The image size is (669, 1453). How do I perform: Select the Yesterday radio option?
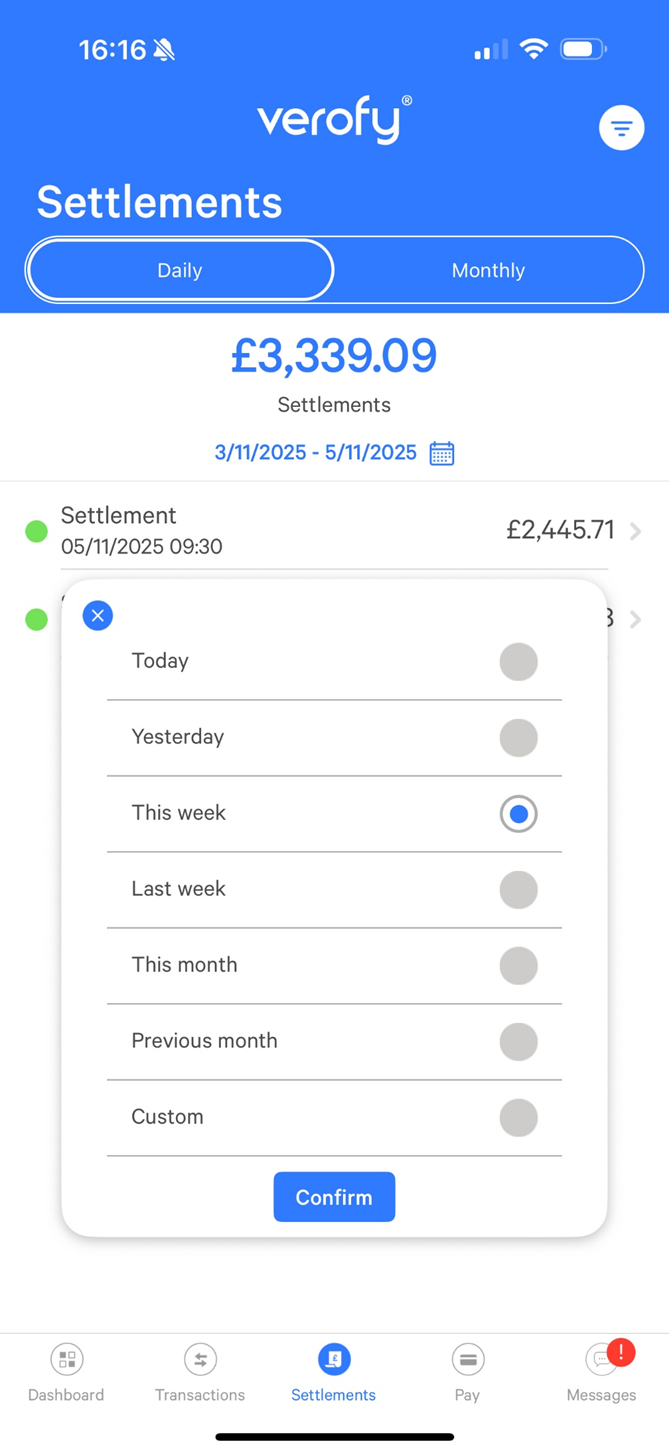(x=518, y=738)
